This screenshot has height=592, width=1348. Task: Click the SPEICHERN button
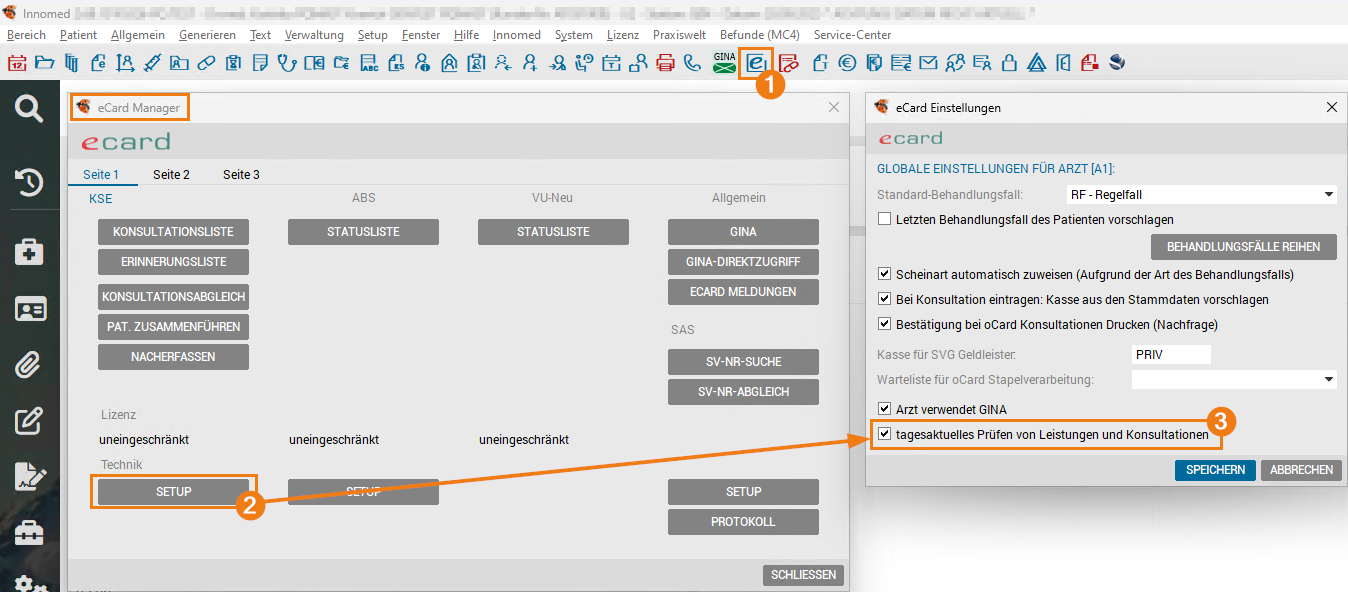coord(1215,470)
